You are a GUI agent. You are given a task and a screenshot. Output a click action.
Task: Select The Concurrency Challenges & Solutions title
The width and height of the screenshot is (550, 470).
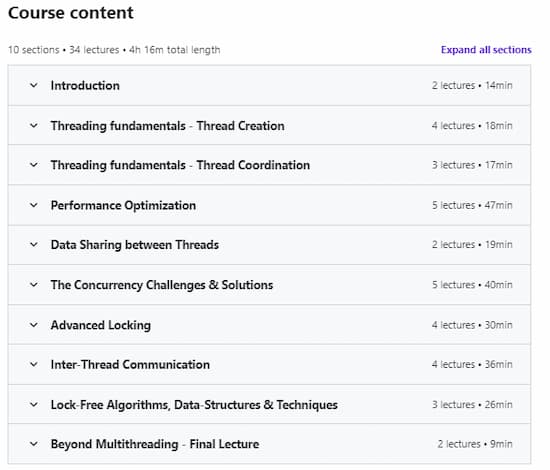click(162, 285)
